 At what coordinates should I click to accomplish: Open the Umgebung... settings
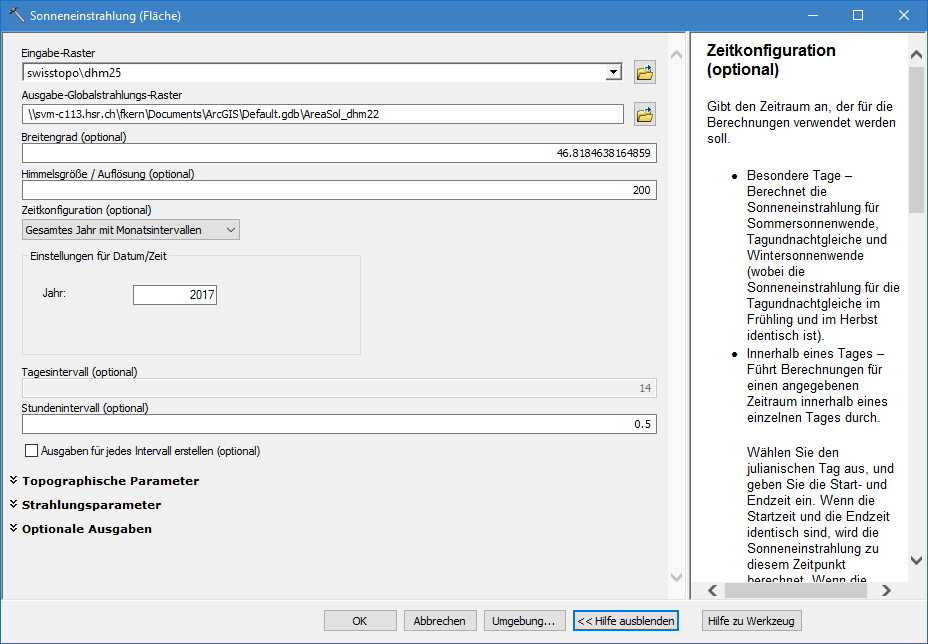pyautogui.click(x=526, y=621)
